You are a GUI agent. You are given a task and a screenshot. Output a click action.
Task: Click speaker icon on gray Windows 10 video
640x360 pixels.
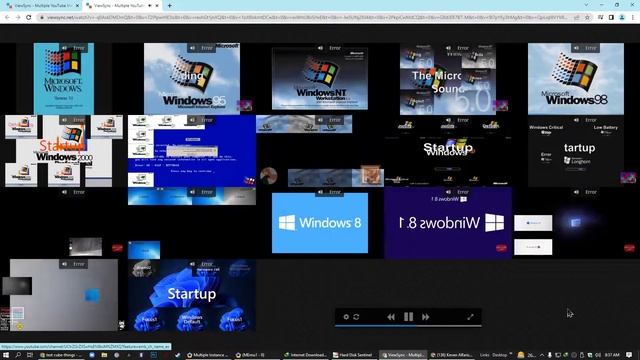(64, 264)
